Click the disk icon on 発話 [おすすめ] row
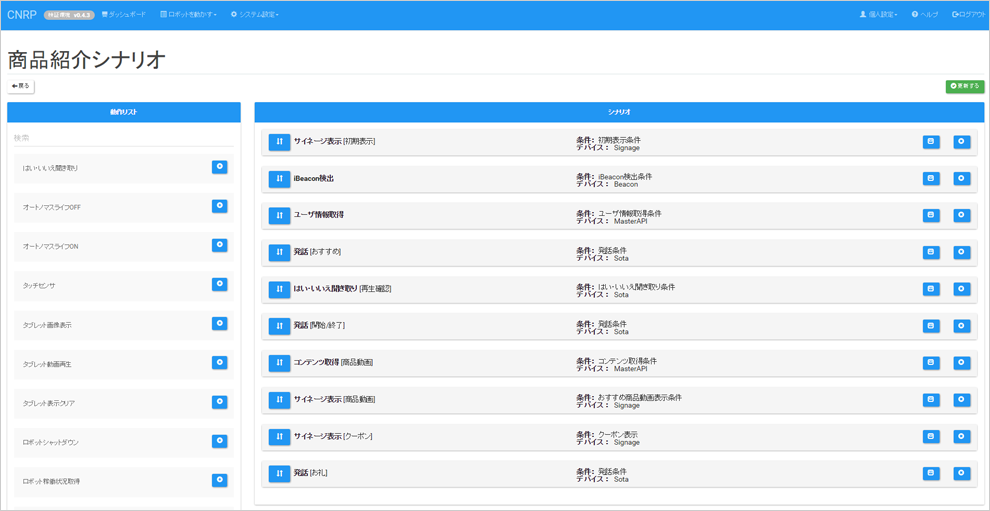 click(931, 252)
